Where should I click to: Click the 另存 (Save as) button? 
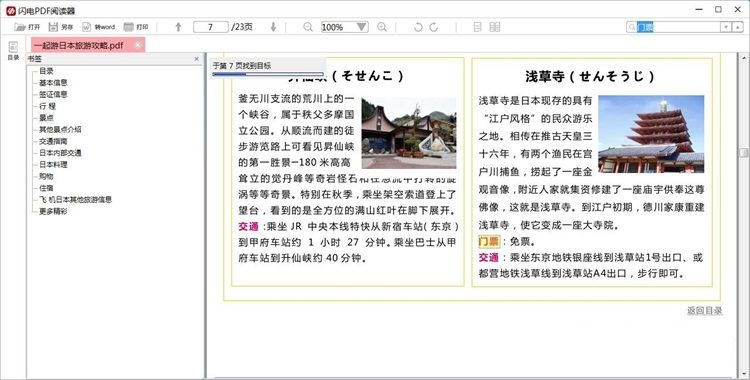coord(61,27)
